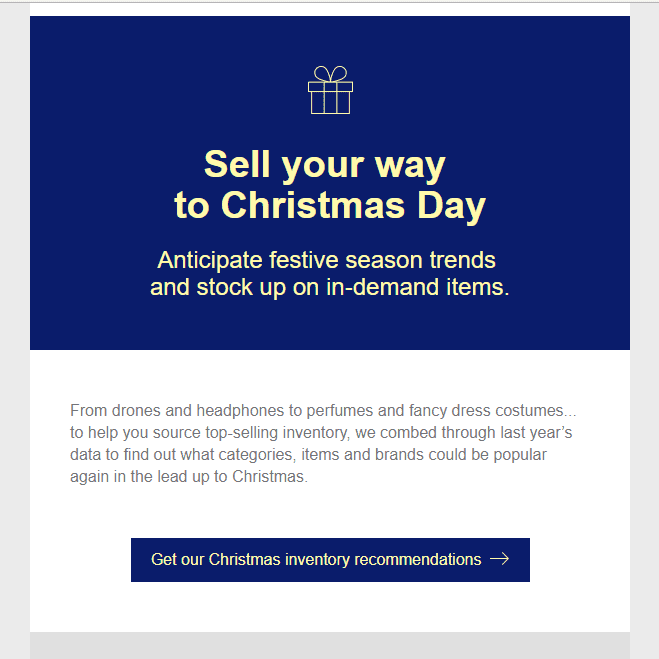Viewport: 659px width, 659px height.
Task: Select 'Anticipate festive season trends' subheading line
Action: pyautogui.click(x=327, y=260)
